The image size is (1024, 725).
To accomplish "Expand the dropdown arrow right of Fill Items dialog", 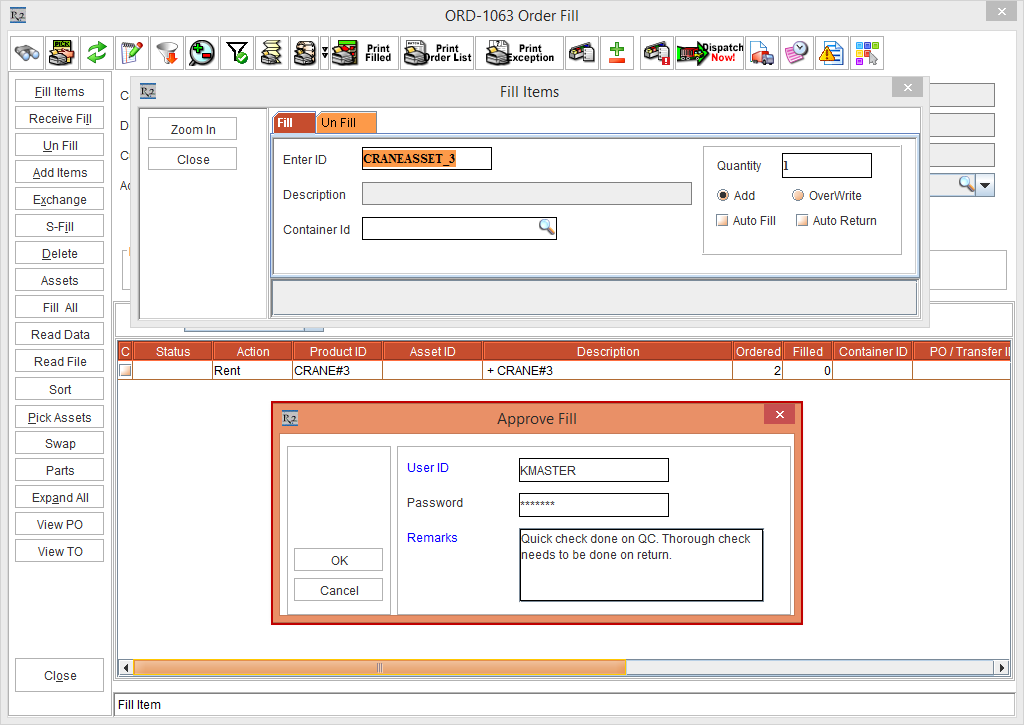I will click(985, 185).
